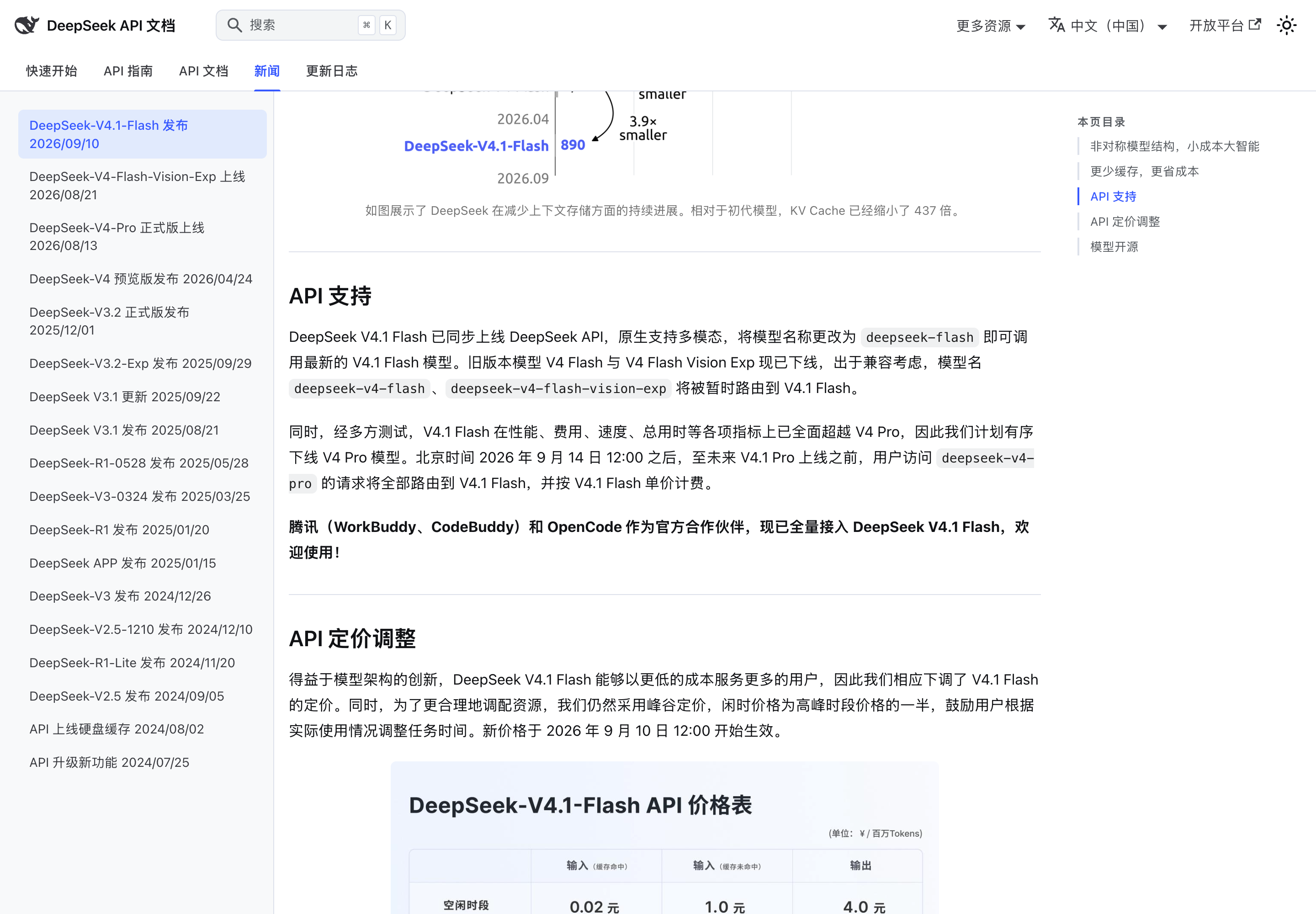Open API 升级新功能 2024/07/25 item

143,762
